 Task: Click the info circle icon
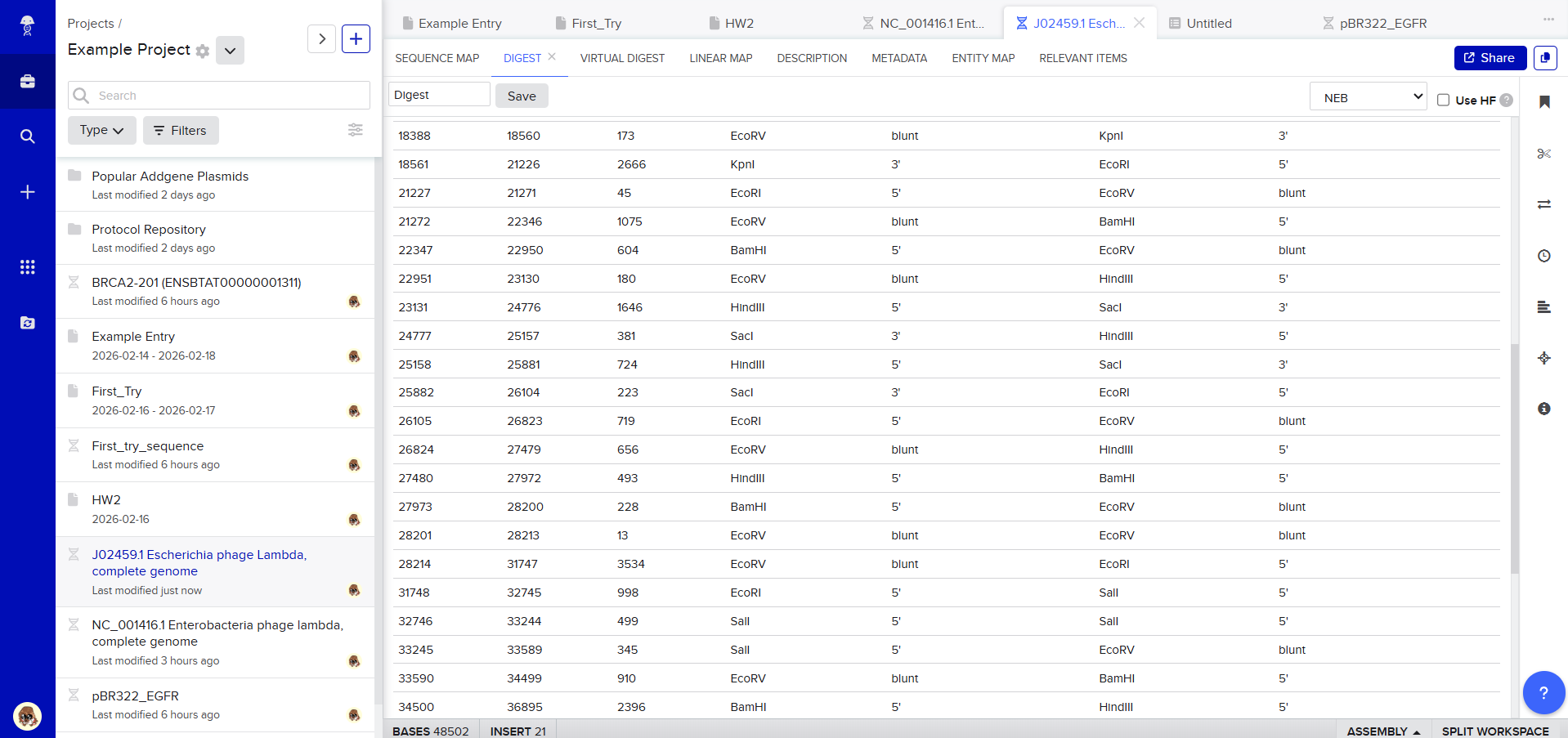coord(1543,409)
